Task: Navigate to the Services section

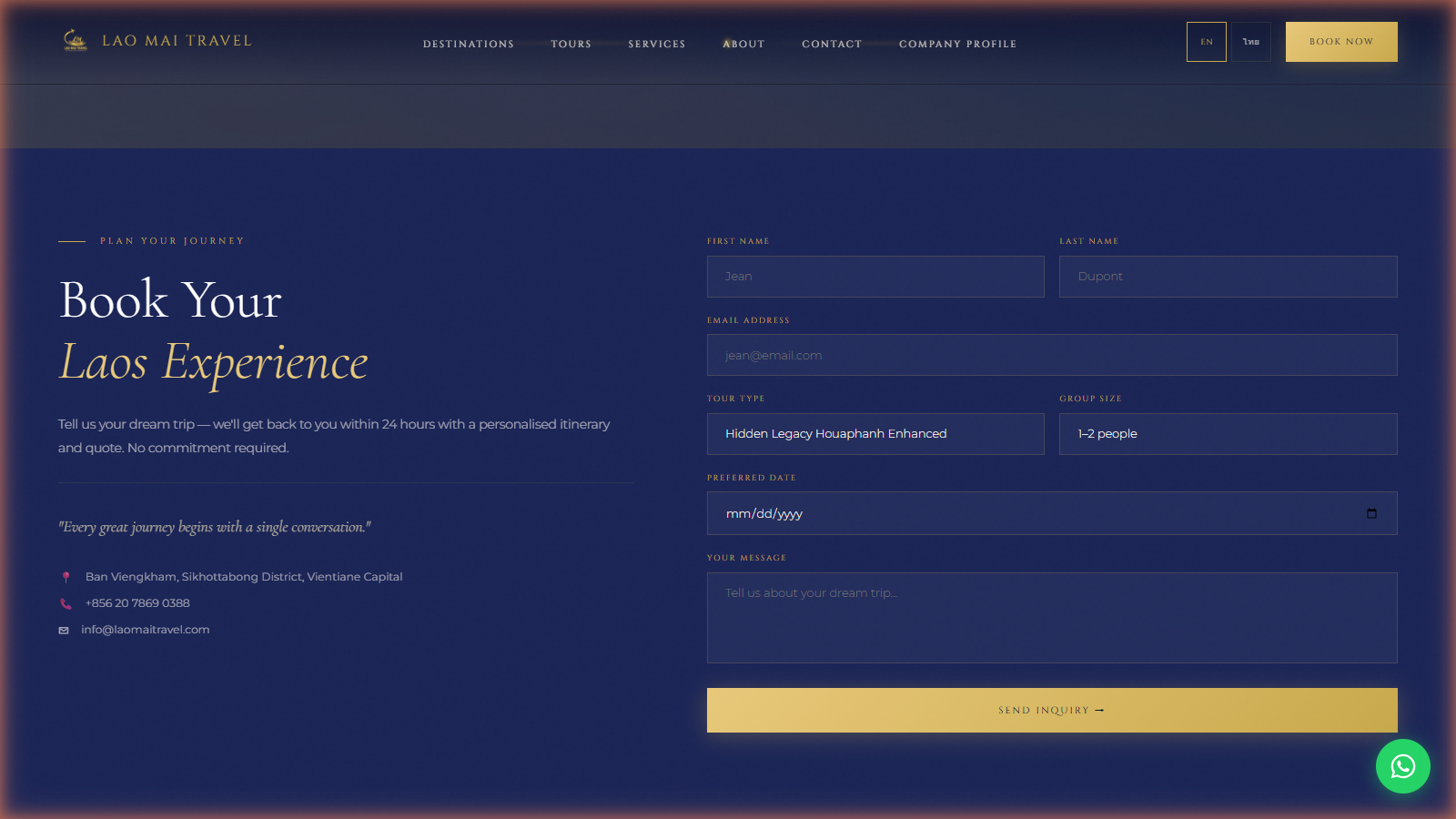Action: (x=656, y=44)
